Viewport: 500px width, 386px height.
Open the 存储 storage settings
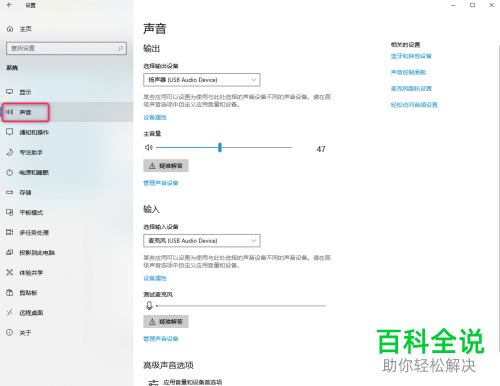(x=67, y=192)
